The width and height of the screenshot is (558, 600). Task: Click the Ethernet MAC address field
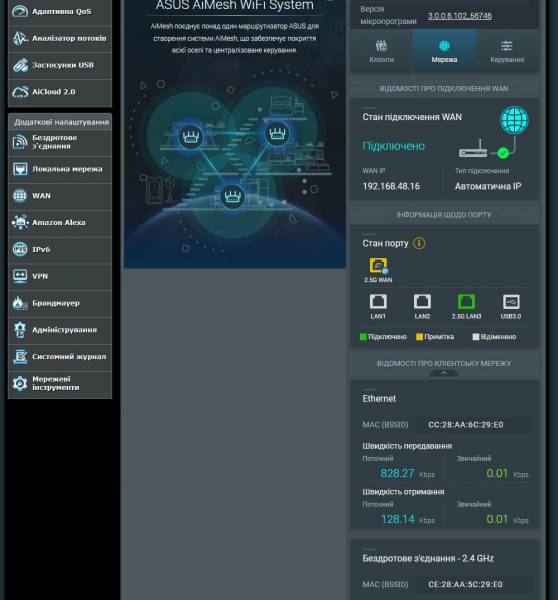pos(473,425)
